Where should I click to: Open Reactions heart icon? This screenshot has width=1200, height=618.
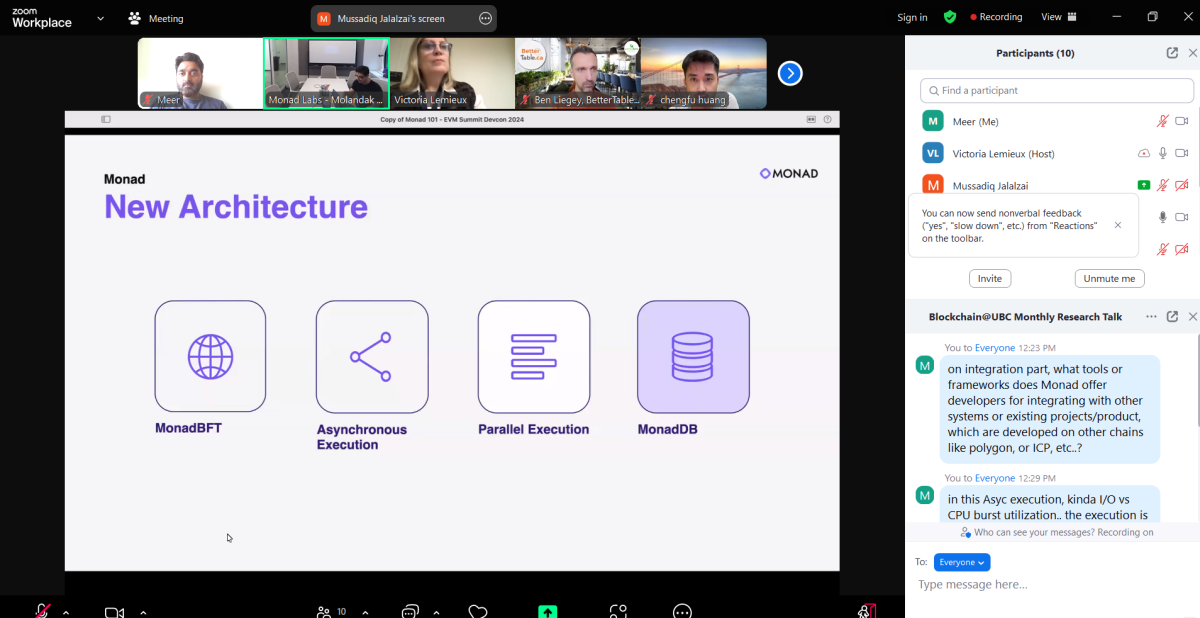478,611
